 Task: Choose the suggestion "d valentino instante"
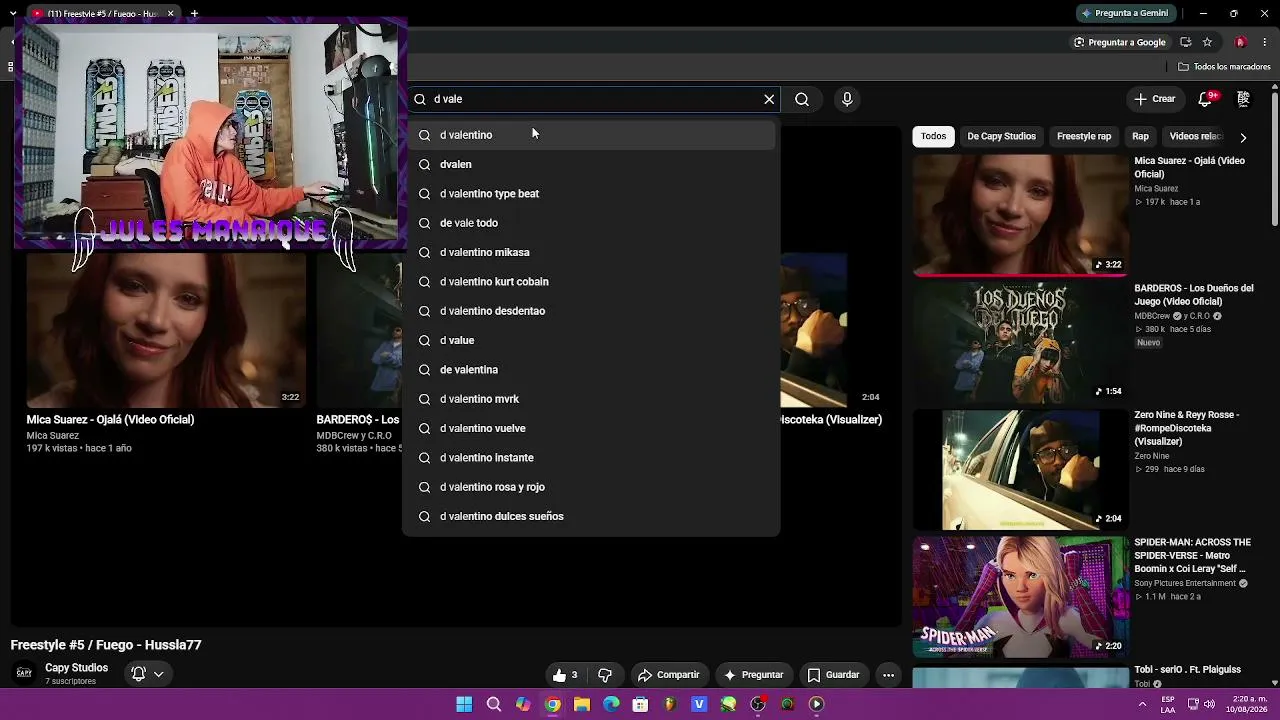click(591, 458)
